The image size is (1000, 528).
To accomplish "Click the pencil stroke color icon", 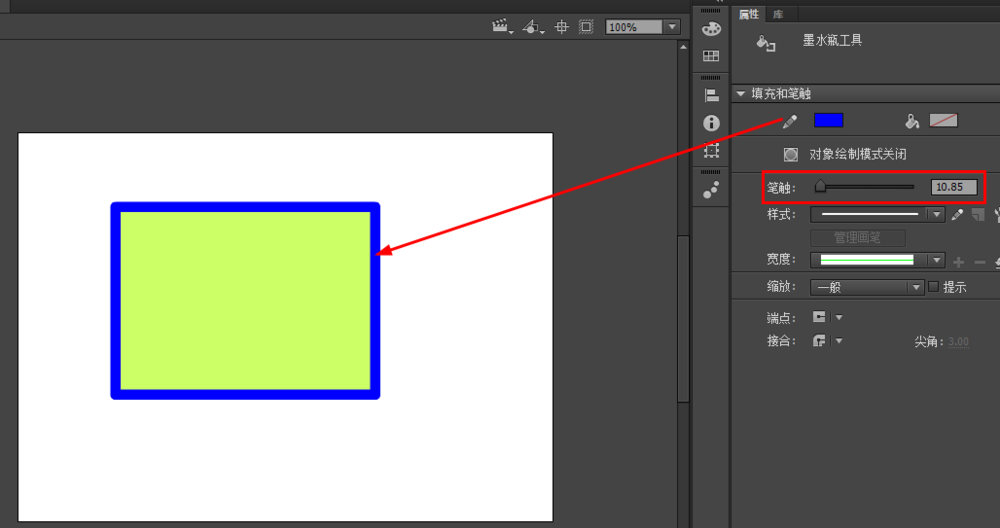I will click(x=790, y=121).
